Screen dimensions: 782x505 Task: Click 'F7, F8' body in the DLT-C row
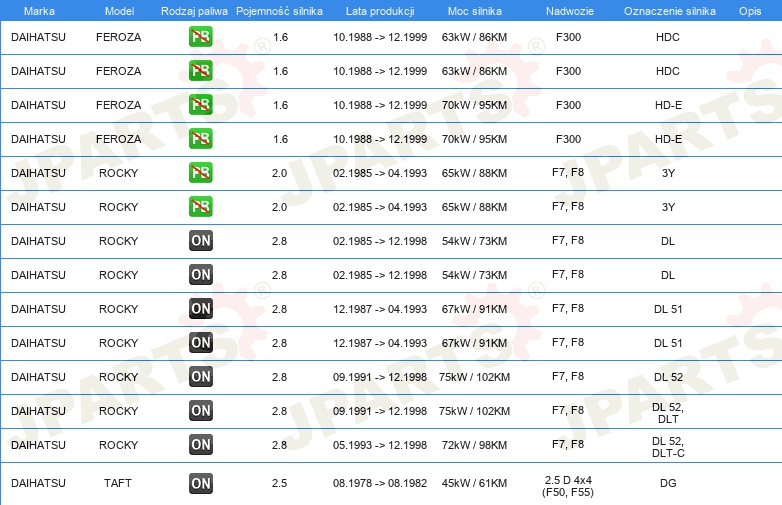point(568,444)
